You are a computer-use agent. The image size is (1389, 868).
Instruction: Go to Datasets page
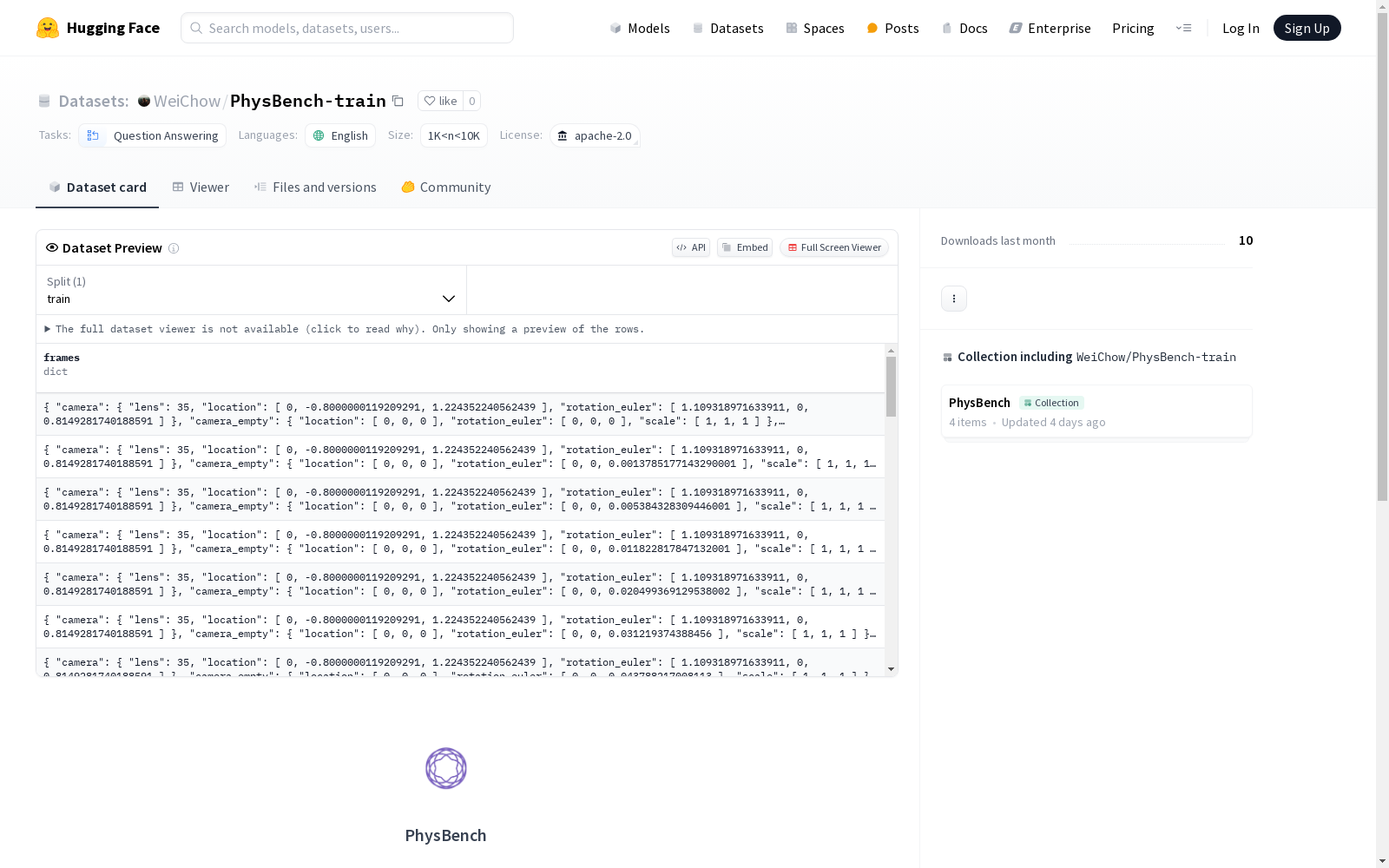[727, 28]
